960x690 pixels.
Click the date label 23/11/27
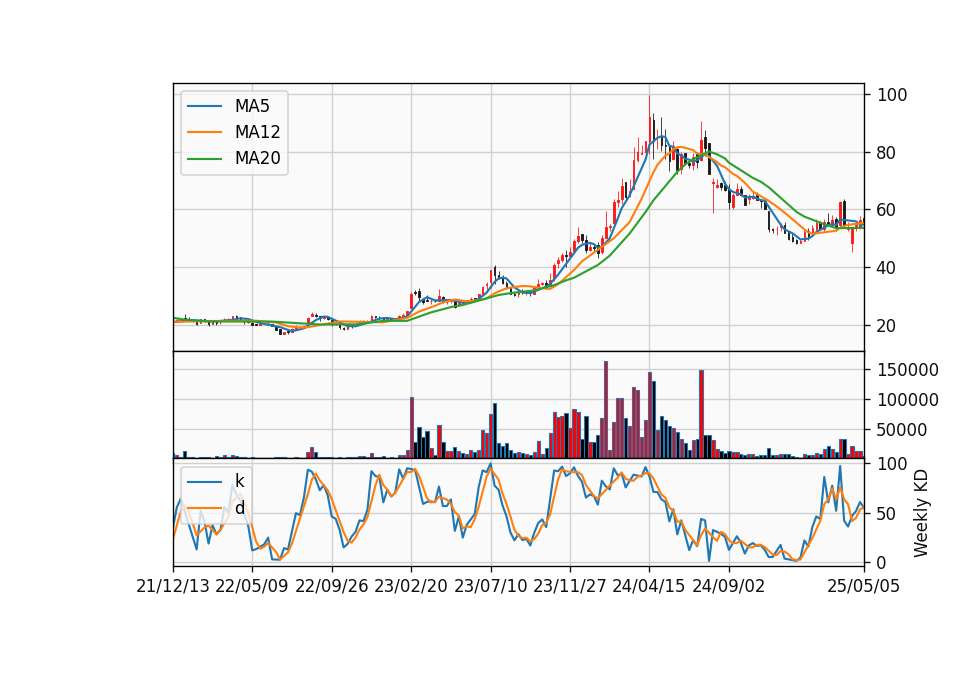click(x=570, y=586)
